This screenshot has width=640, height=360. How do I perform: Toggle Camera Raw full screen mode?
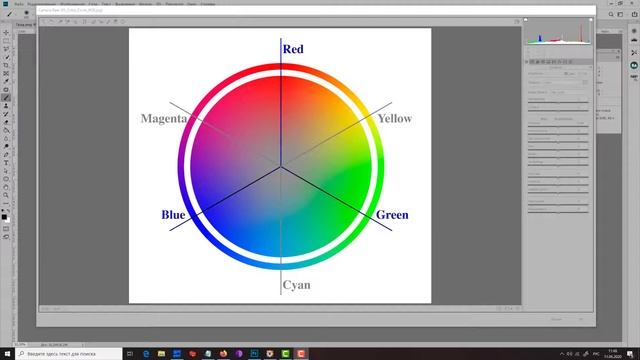coord(517,22)
